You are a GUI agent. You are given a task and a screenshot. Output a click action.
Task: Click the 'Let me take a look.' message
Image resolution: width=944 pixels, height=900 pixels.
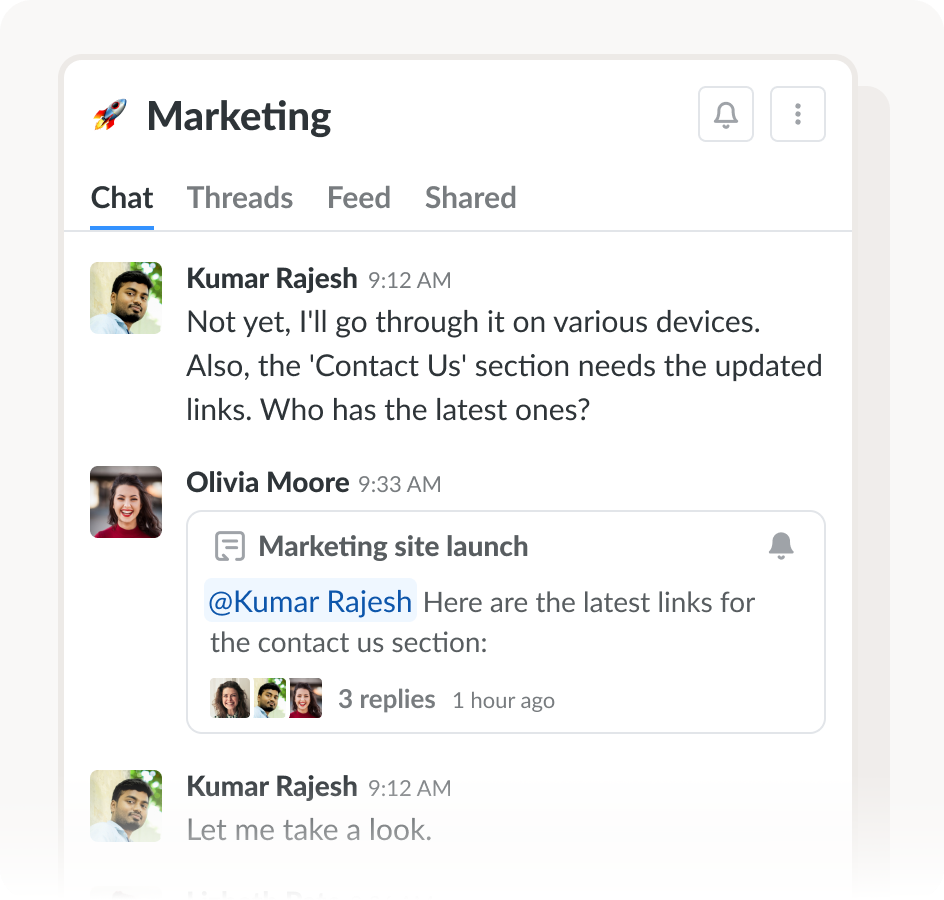coord(309,830)
